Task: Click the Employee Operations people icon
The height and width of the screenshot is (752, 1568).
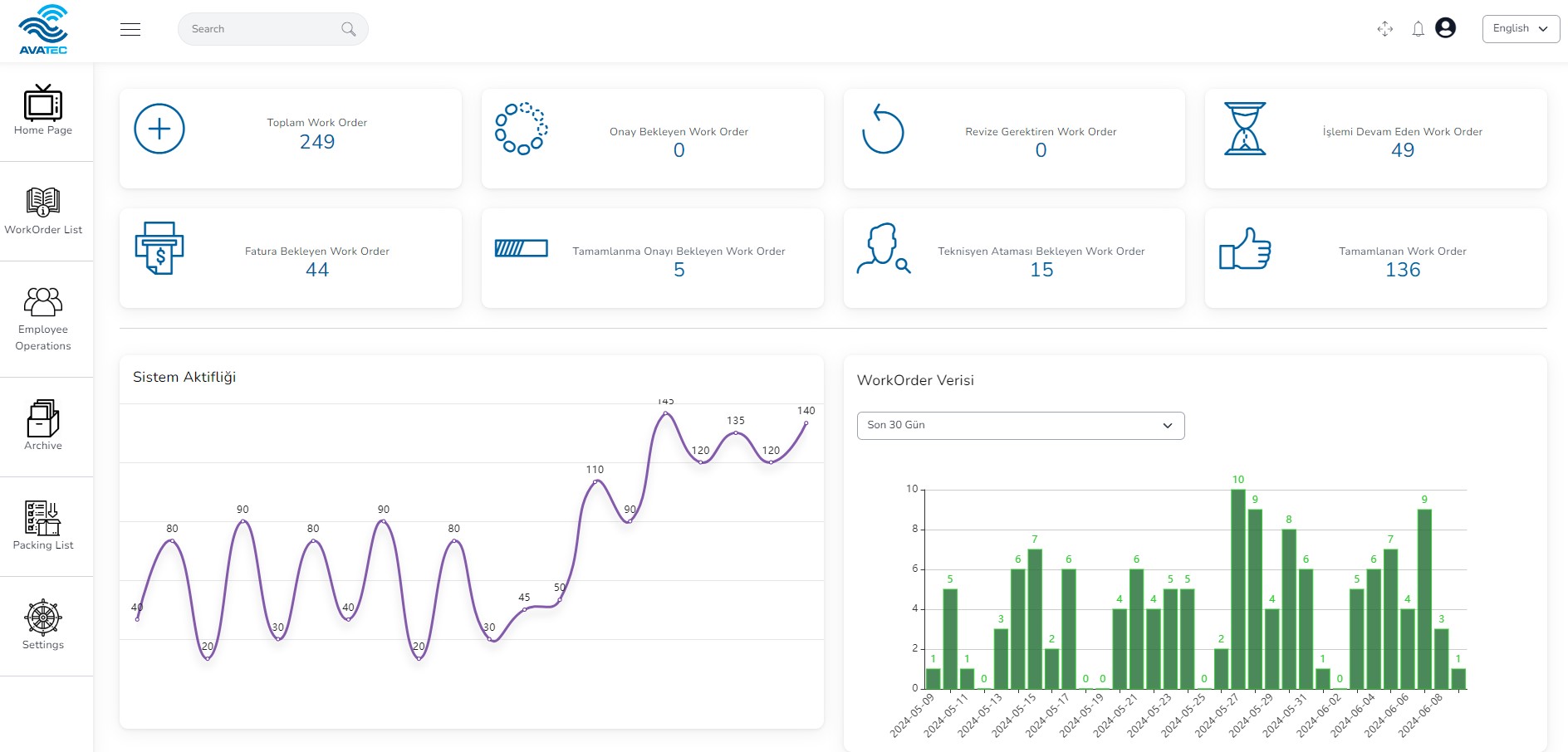Action: [x=43, y=301]
